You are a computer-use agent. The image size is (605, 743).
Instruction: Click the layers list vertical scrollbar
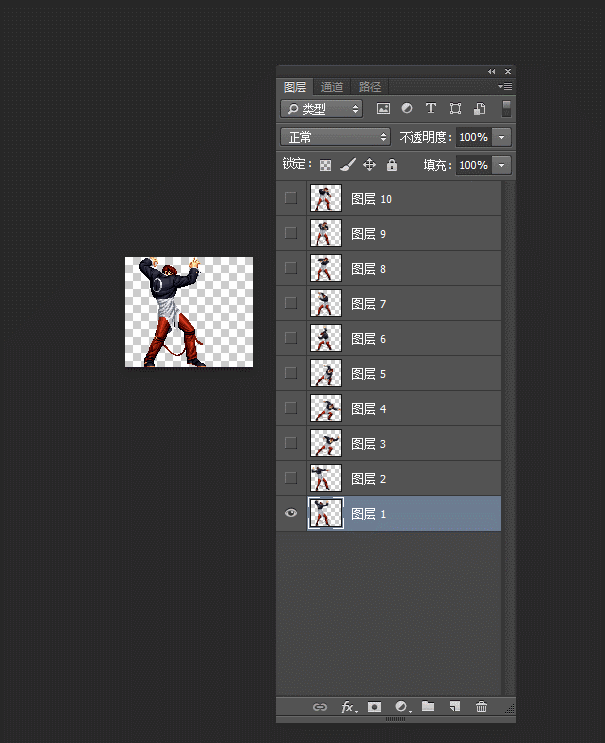[x=509, y=438]
